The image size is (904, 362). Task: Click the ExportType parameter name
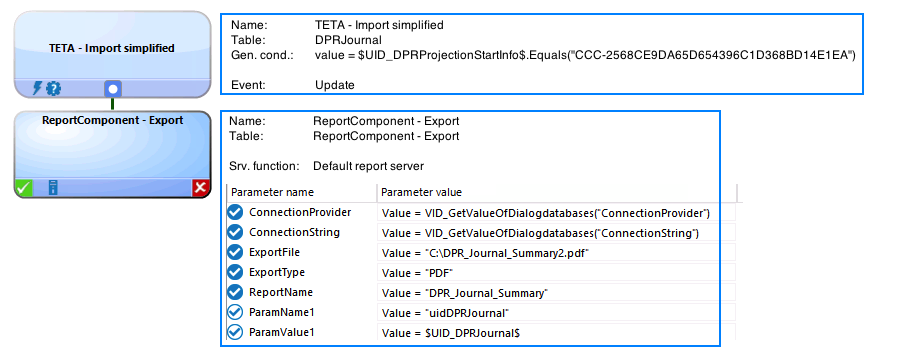click(277, 272)
